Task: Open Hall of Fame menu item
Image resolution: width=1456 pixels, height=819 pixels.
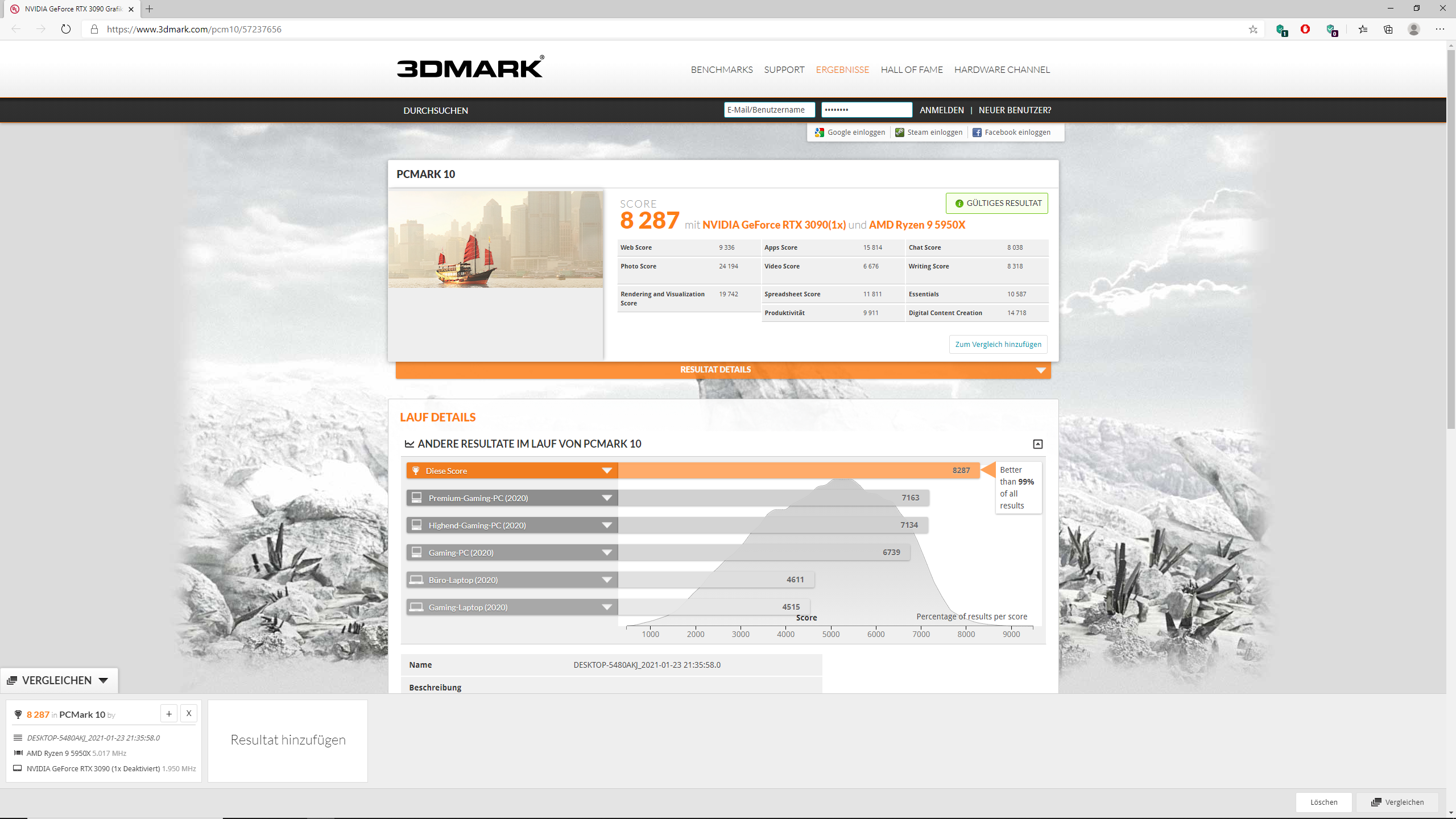Action: (x=912, y=69)
